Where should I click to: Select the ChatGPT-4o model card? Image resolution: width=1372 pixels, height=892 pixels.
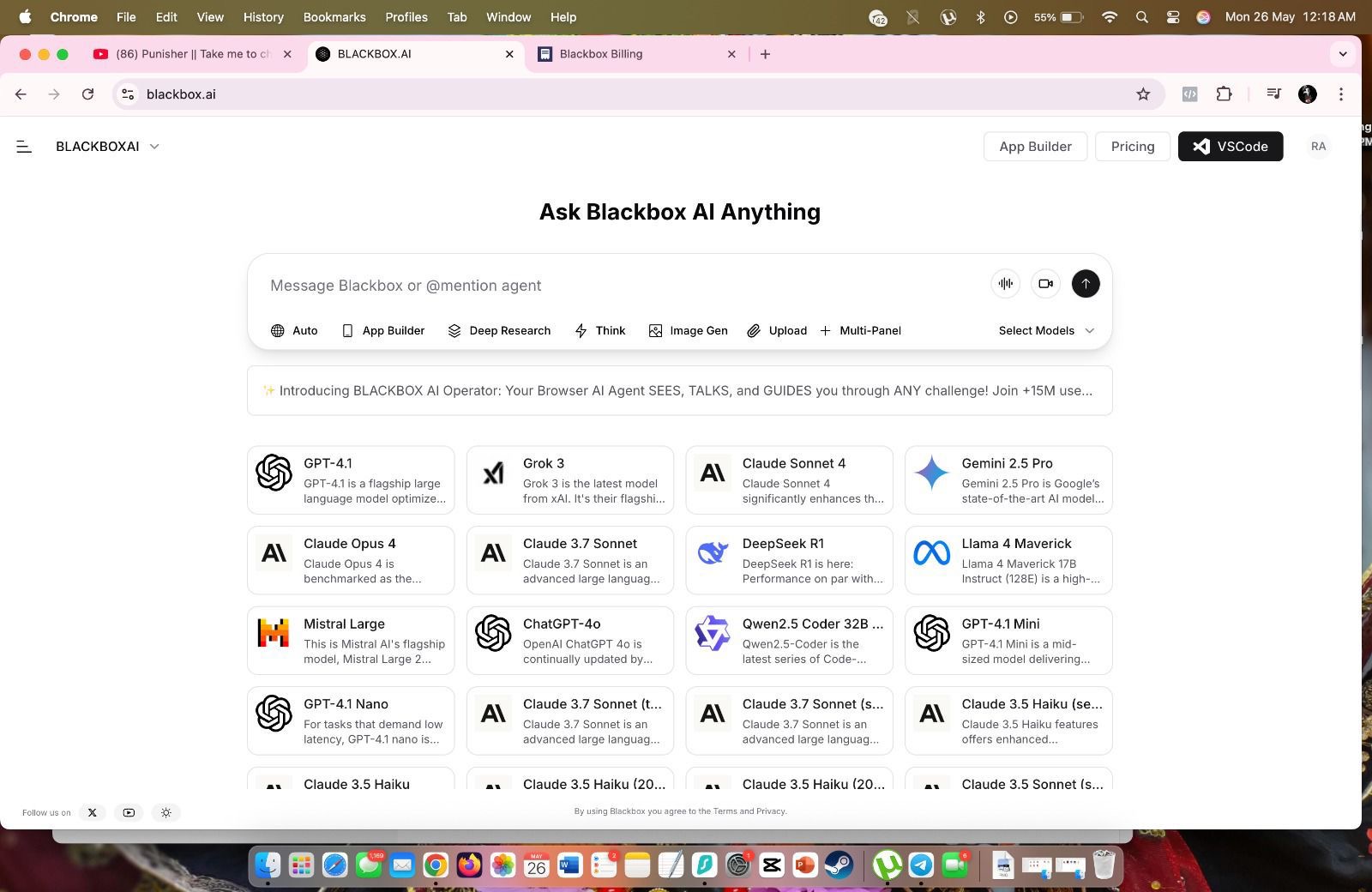pyautogui.click(x=570, y=641)
